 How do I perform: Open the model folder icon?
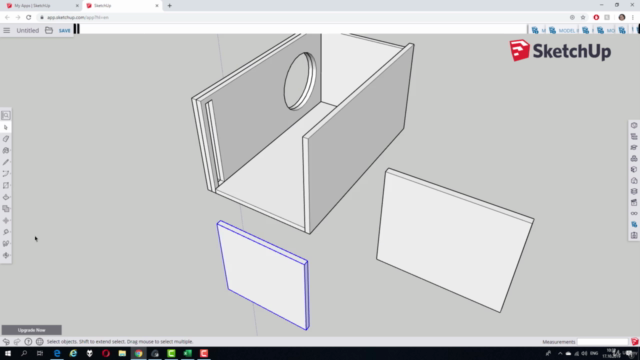pyautogui.click(x=49, y=30)
